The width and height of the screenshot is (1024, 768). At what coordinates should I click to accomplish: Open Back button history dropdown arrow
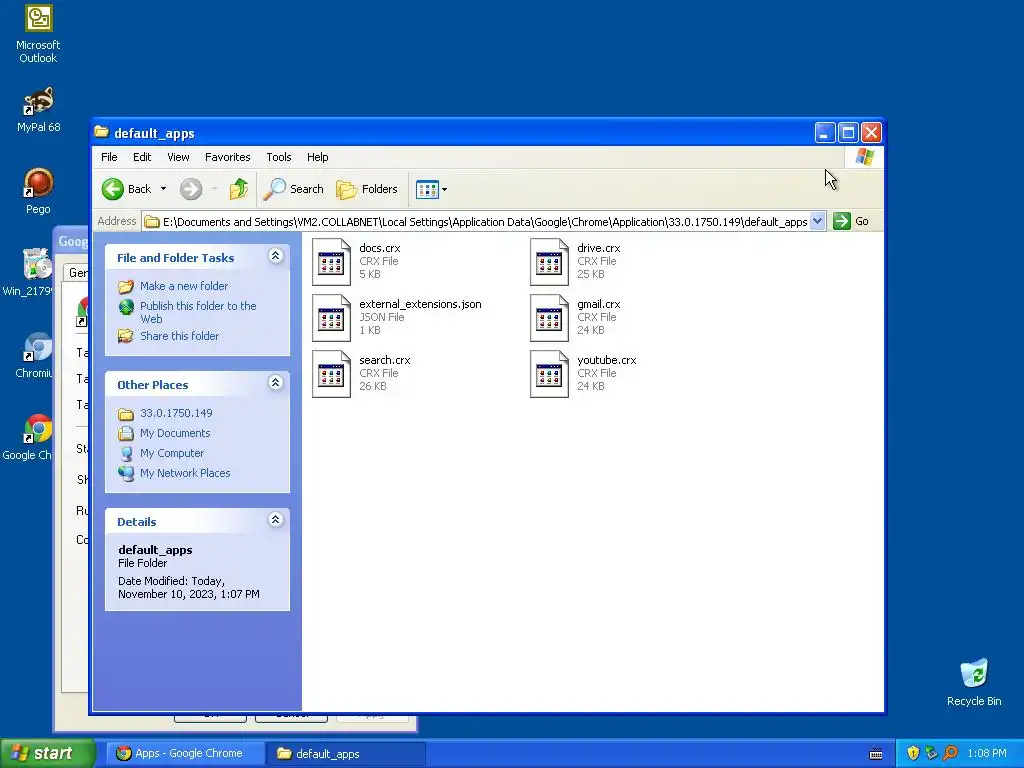163,189
